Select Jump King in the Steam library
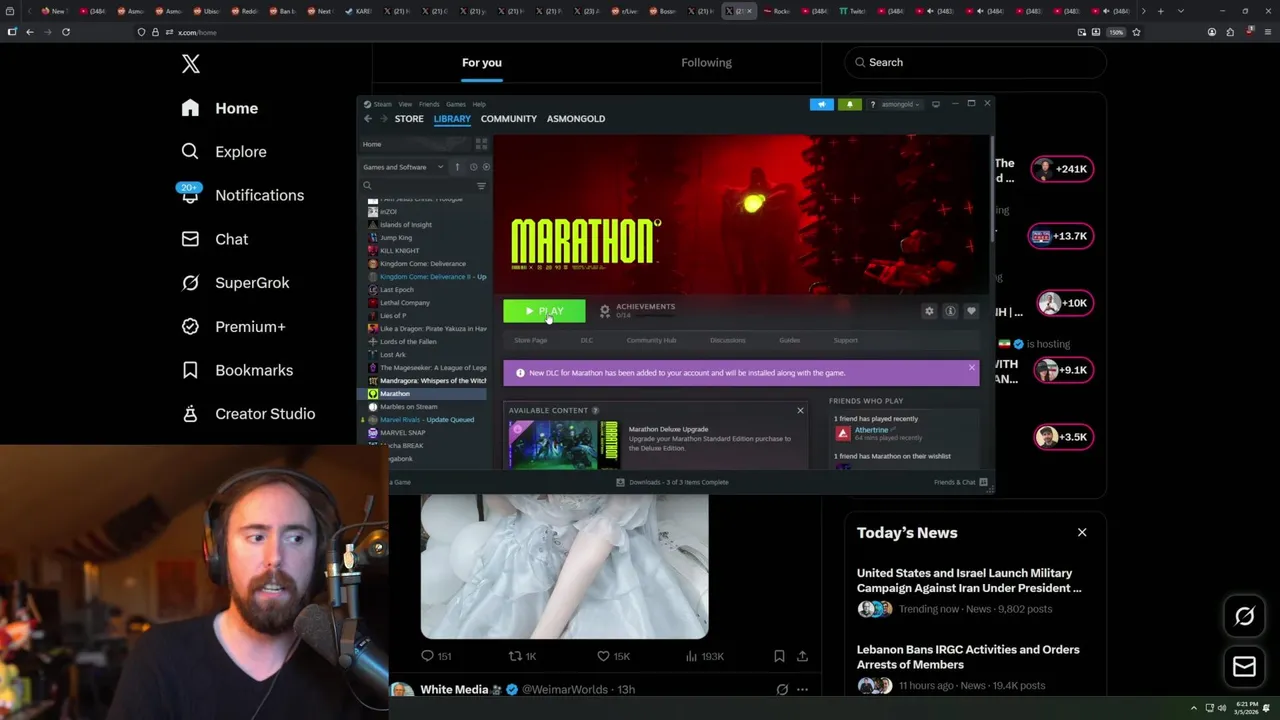The width and height of the screenshot is (1280, 720). click(x=396, y=238)
